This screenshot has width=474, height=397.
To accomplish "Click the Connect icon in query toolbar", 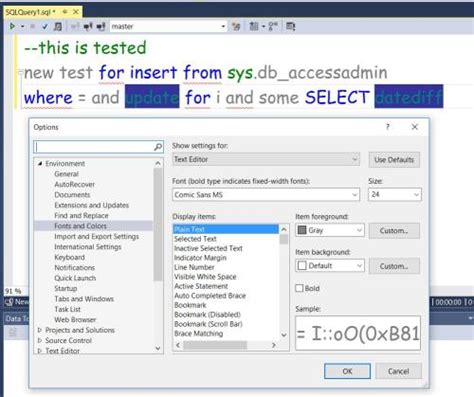I will [x=75, y=26].
